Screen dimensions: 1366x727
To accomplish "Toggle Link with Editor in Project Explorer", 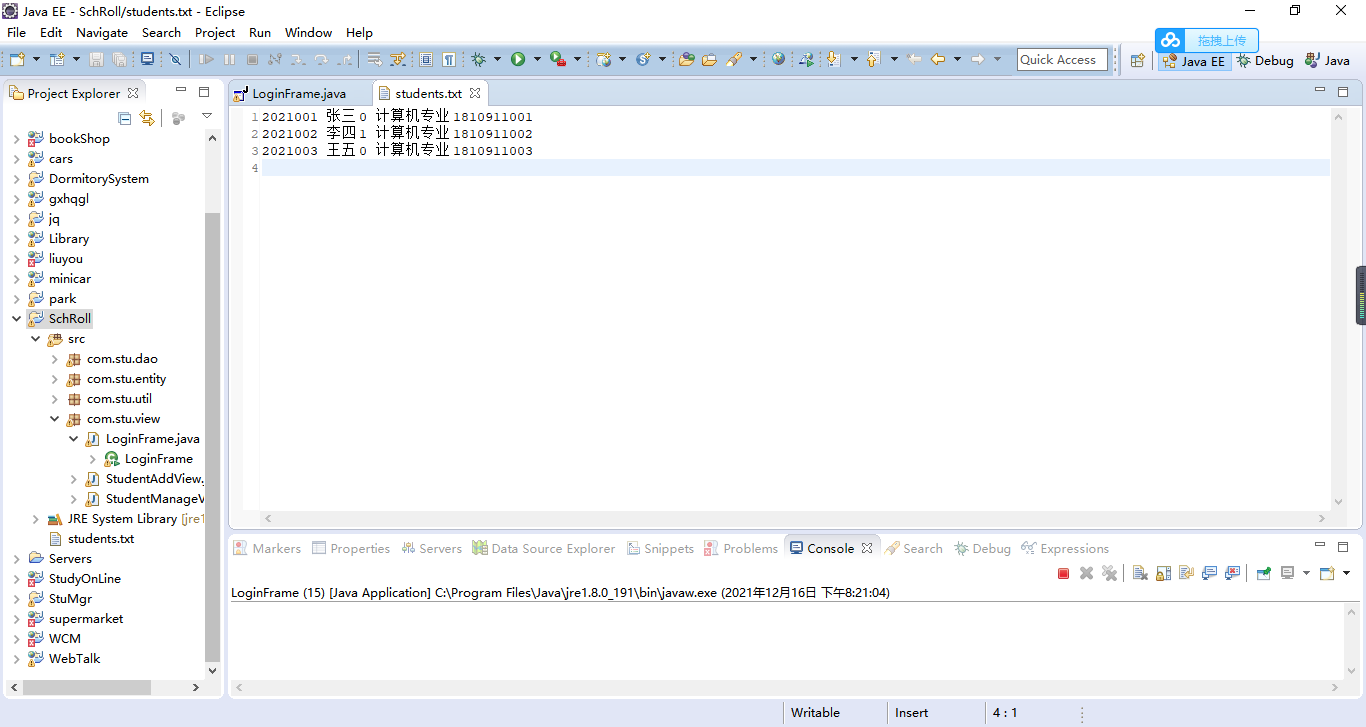I will [x=147, y=118].
